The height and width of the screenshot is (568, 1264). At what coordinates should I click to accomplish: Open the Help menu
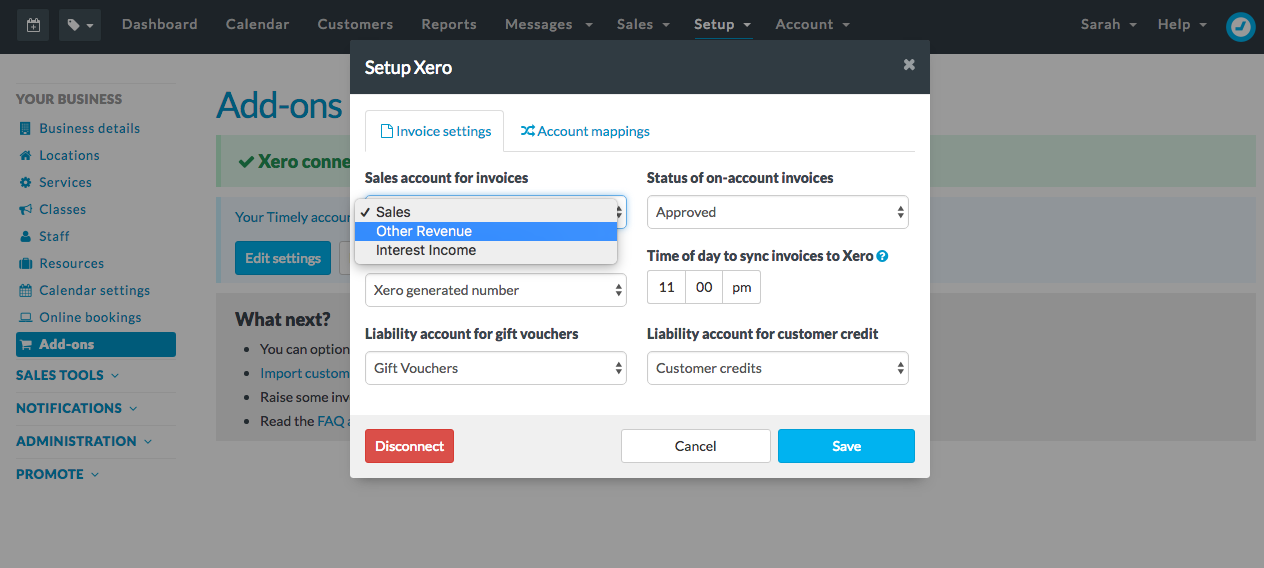coord(1181,24)
